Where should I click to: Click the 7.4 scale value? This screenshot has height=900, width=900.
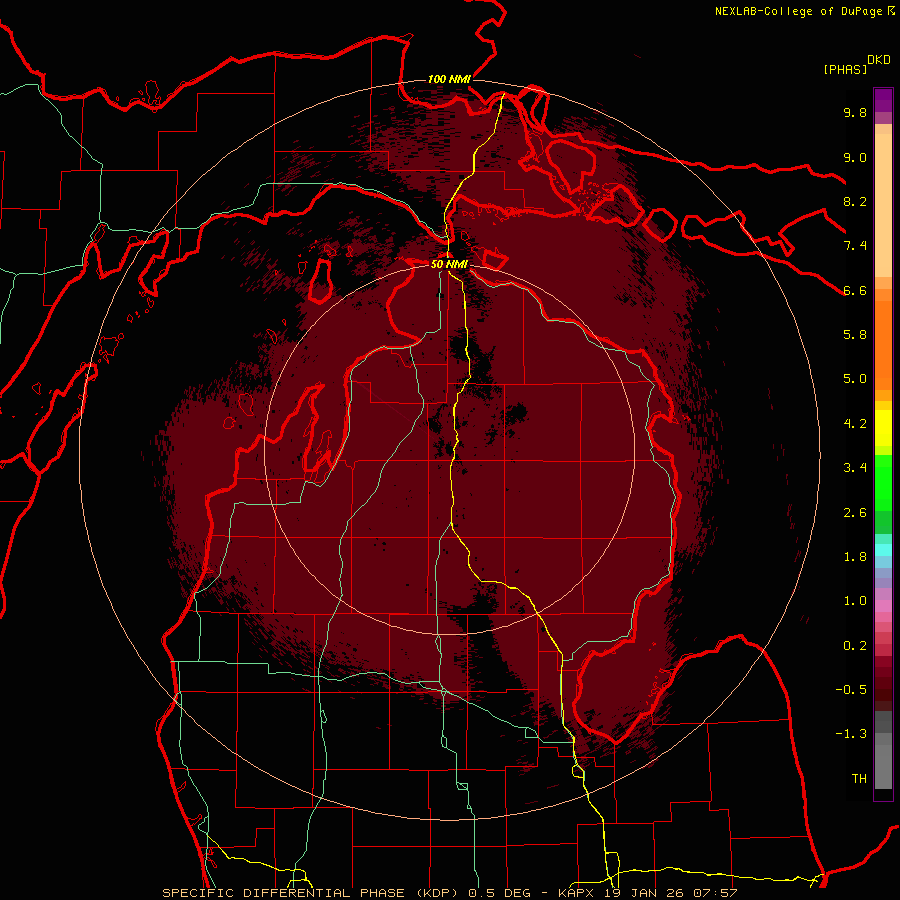855,246
